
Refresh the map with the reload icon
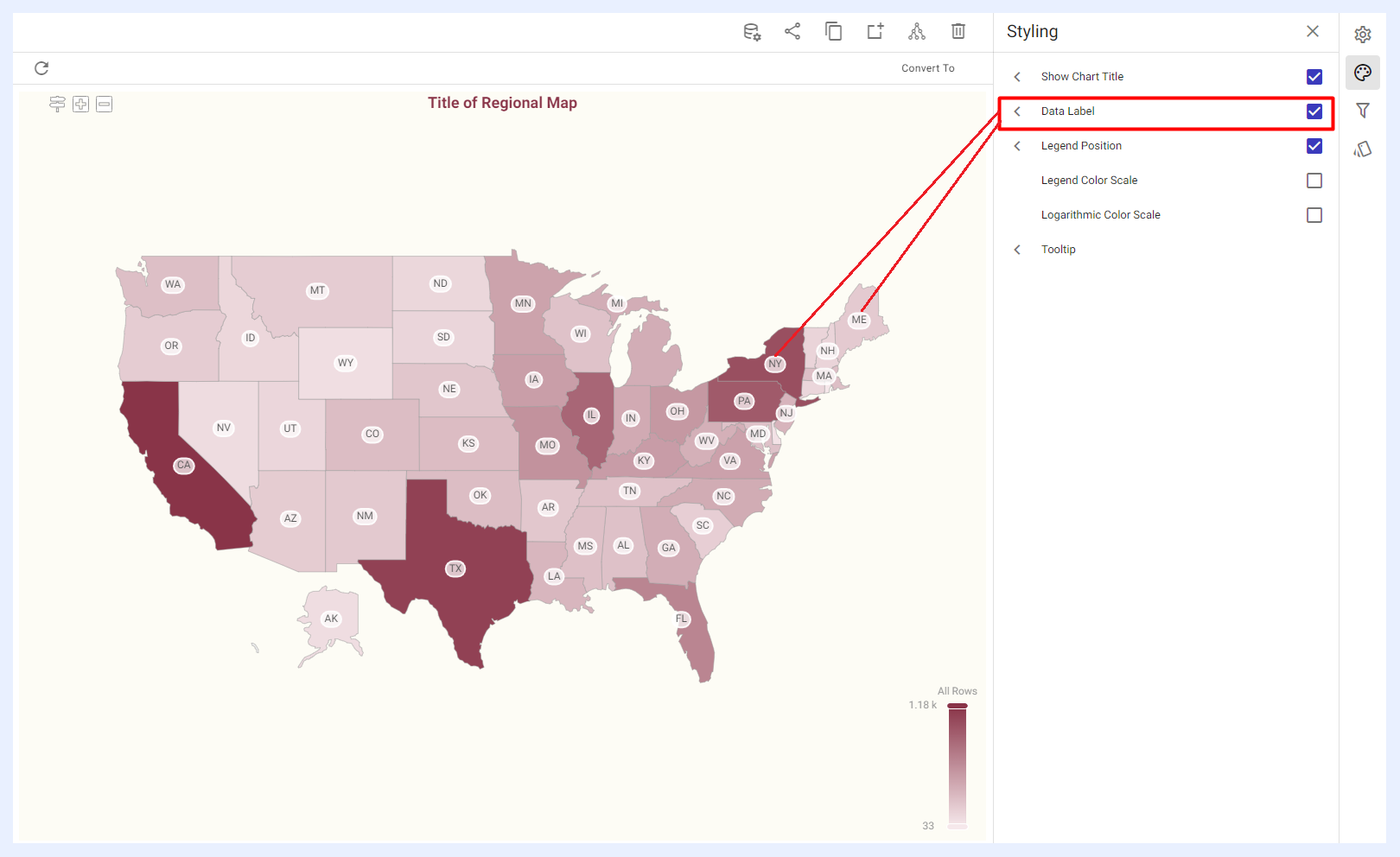click(x=41, y=68)
